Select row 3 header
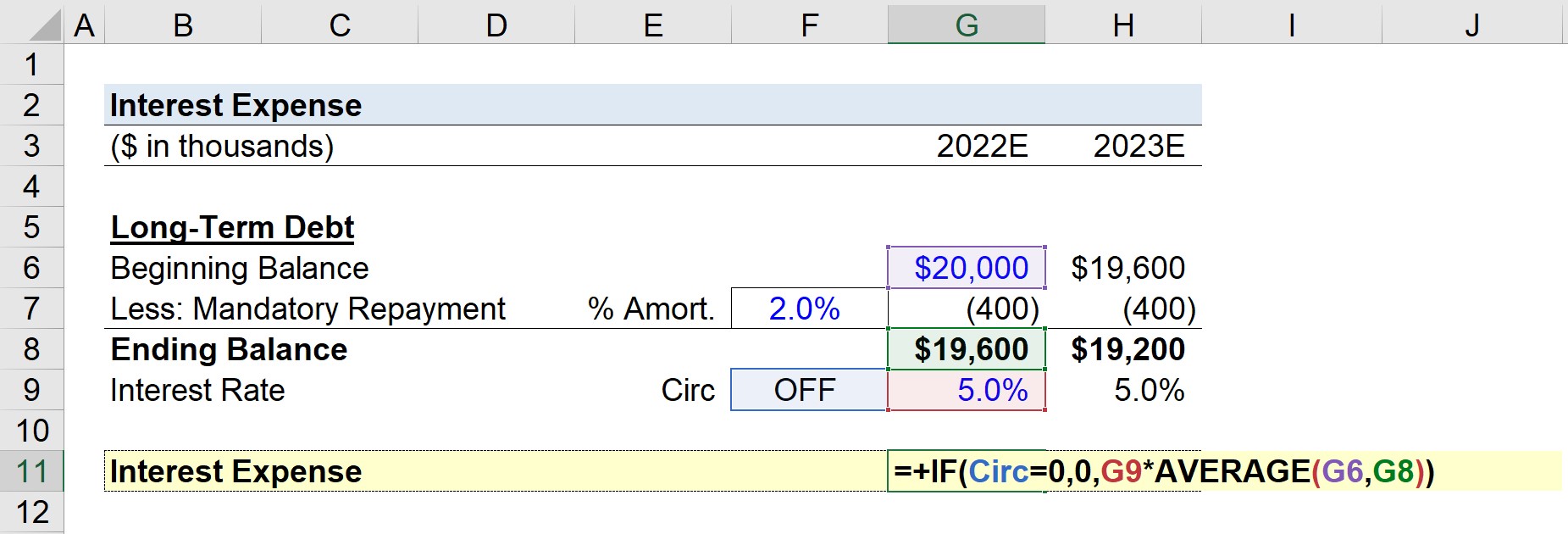 pyautogui.click(x=31, y=146)
